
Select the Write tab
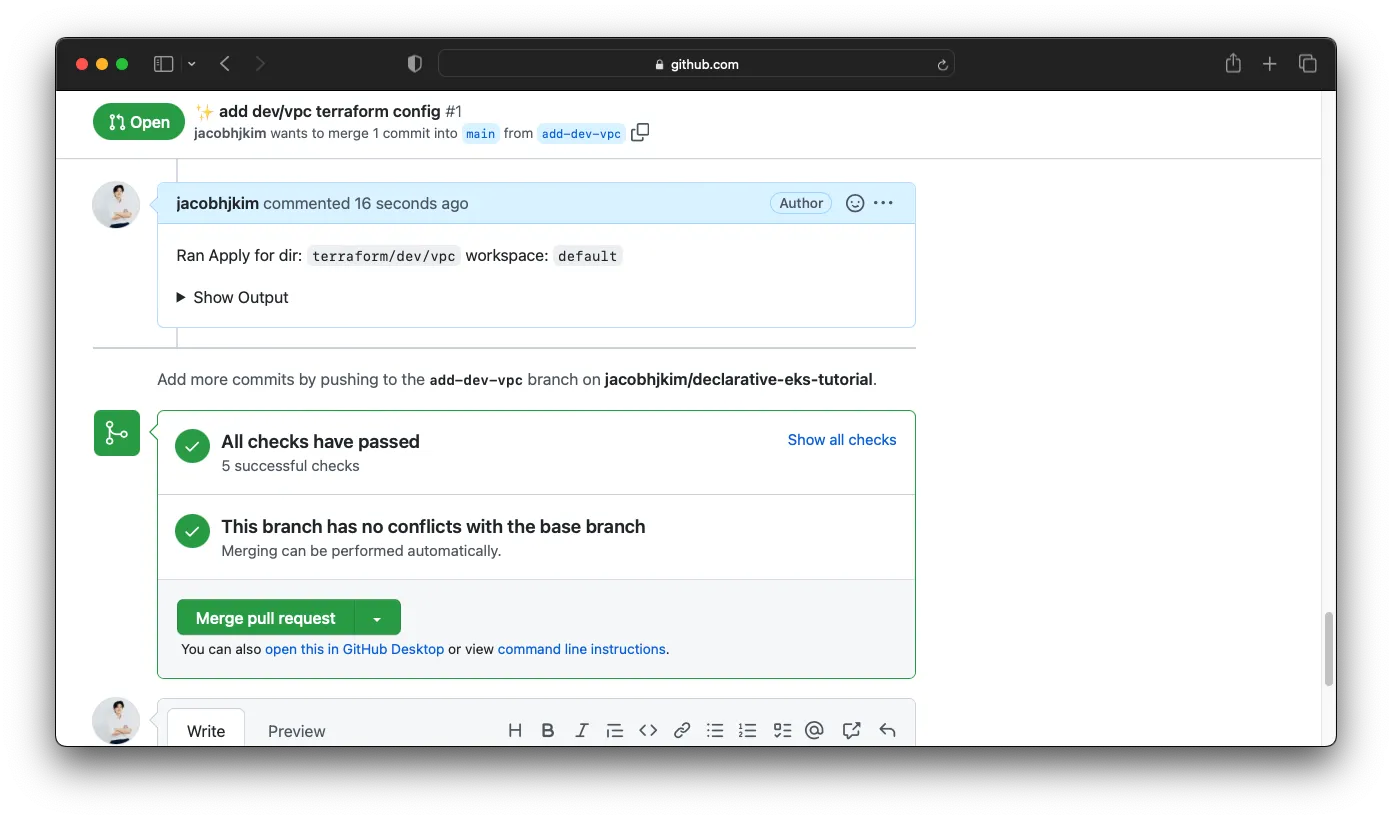click(205, 731)
